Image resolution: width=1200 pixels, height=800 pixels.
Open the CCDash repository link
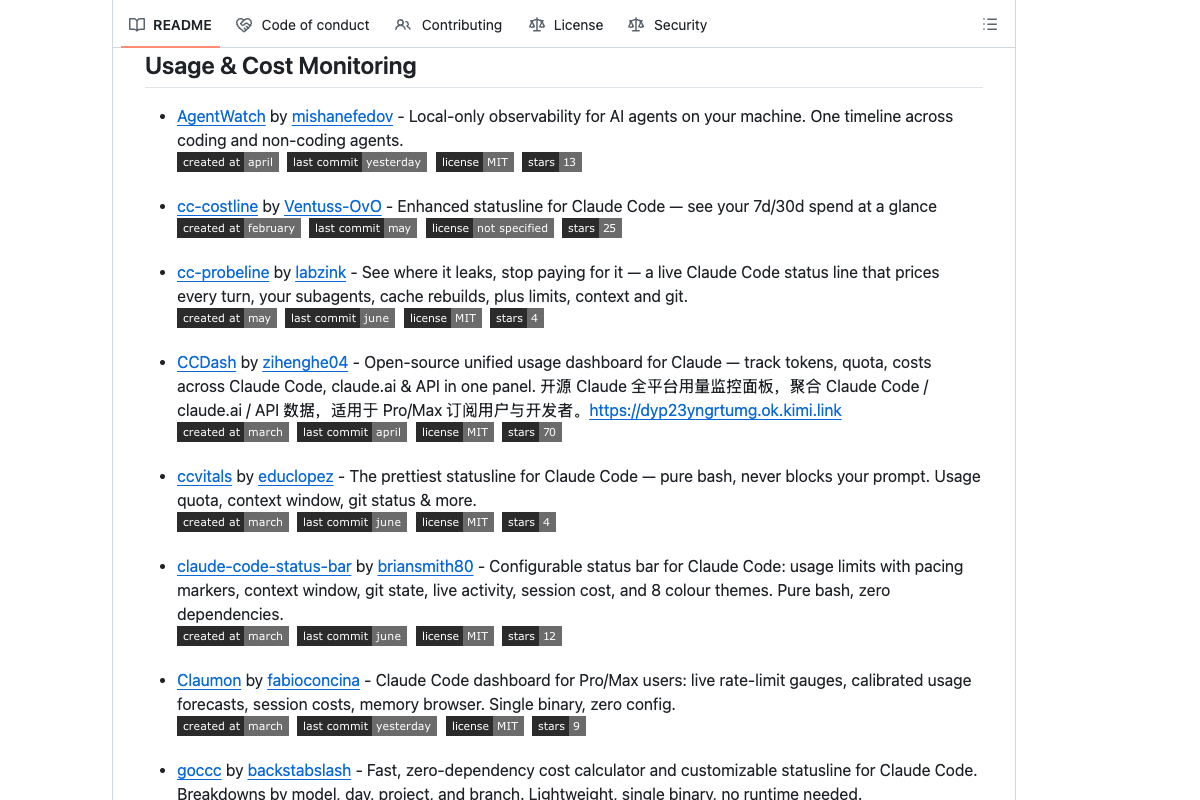pos(207,362)
